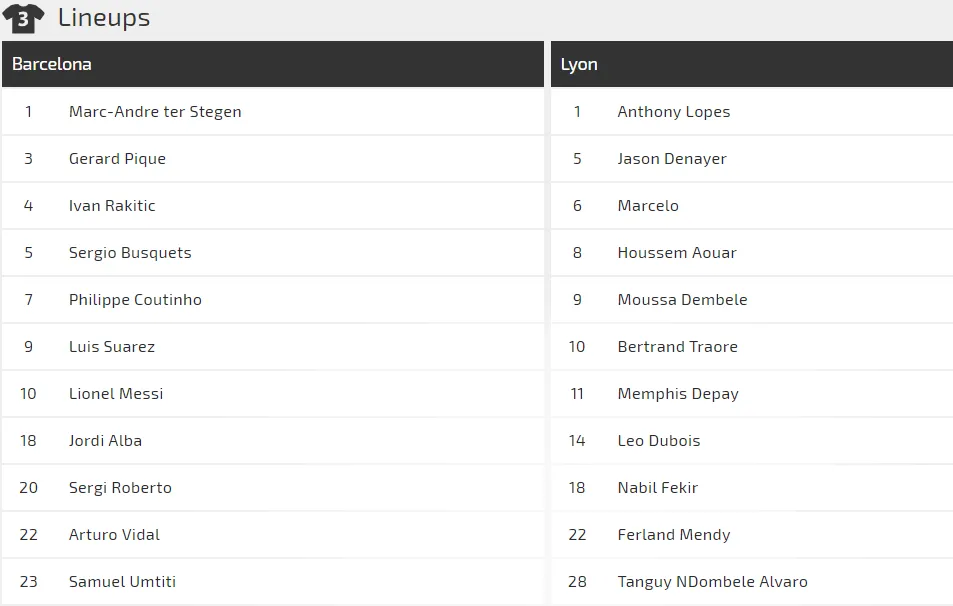Click the Lineups section heading
This screenshot has height=606, width=953.
(x=104, y=18)
